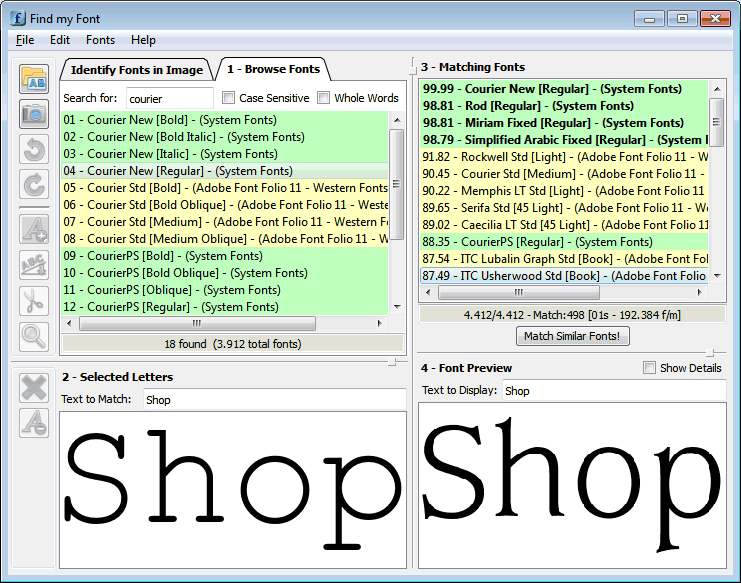Image resolution: width=741 pixels, height=583 pixels.
Task: Click the redo rotate-right arrow icon
Action: [34, 184]
